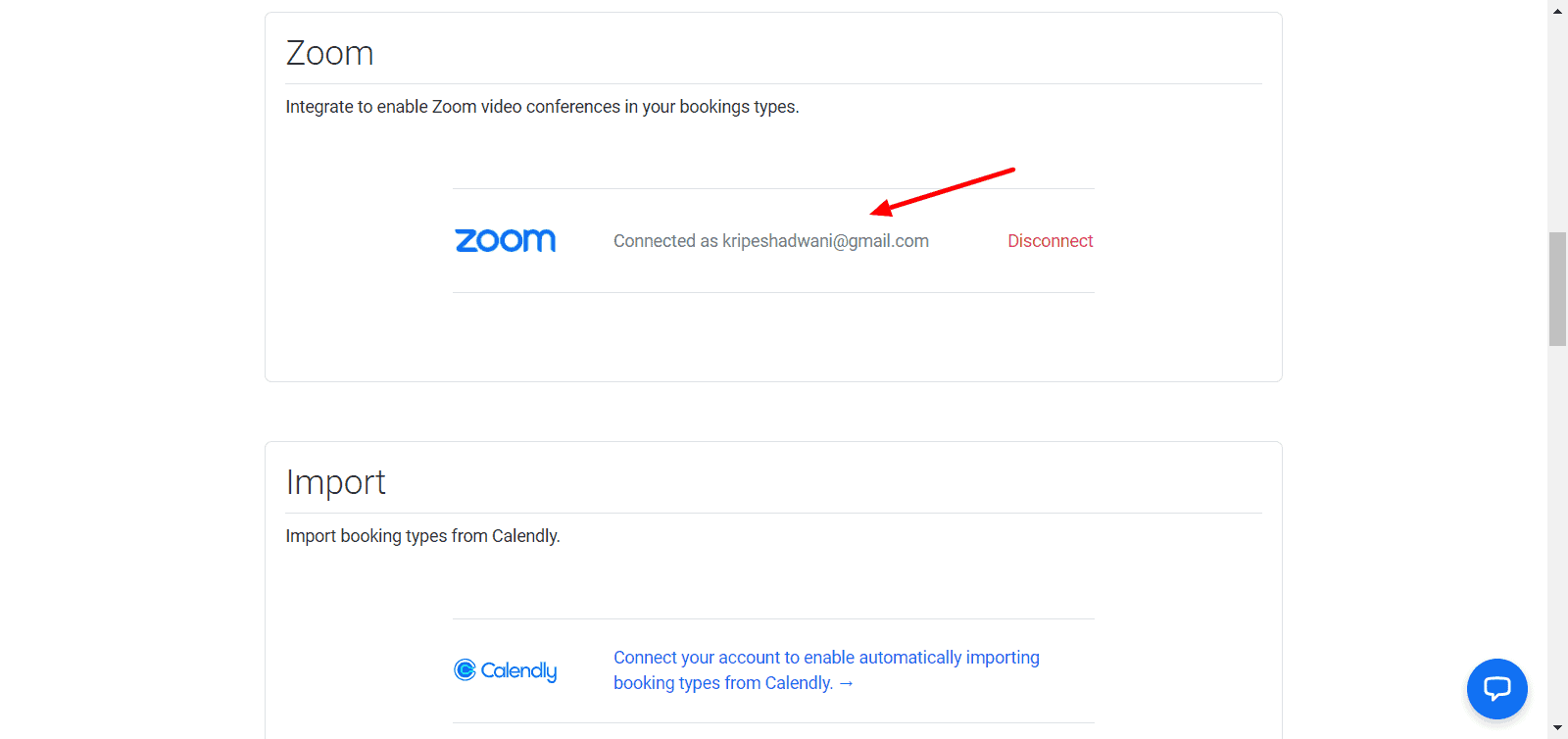1568x739 pixels.
Task: Click the scrollbar up arrow
Action: point(1557,11)
